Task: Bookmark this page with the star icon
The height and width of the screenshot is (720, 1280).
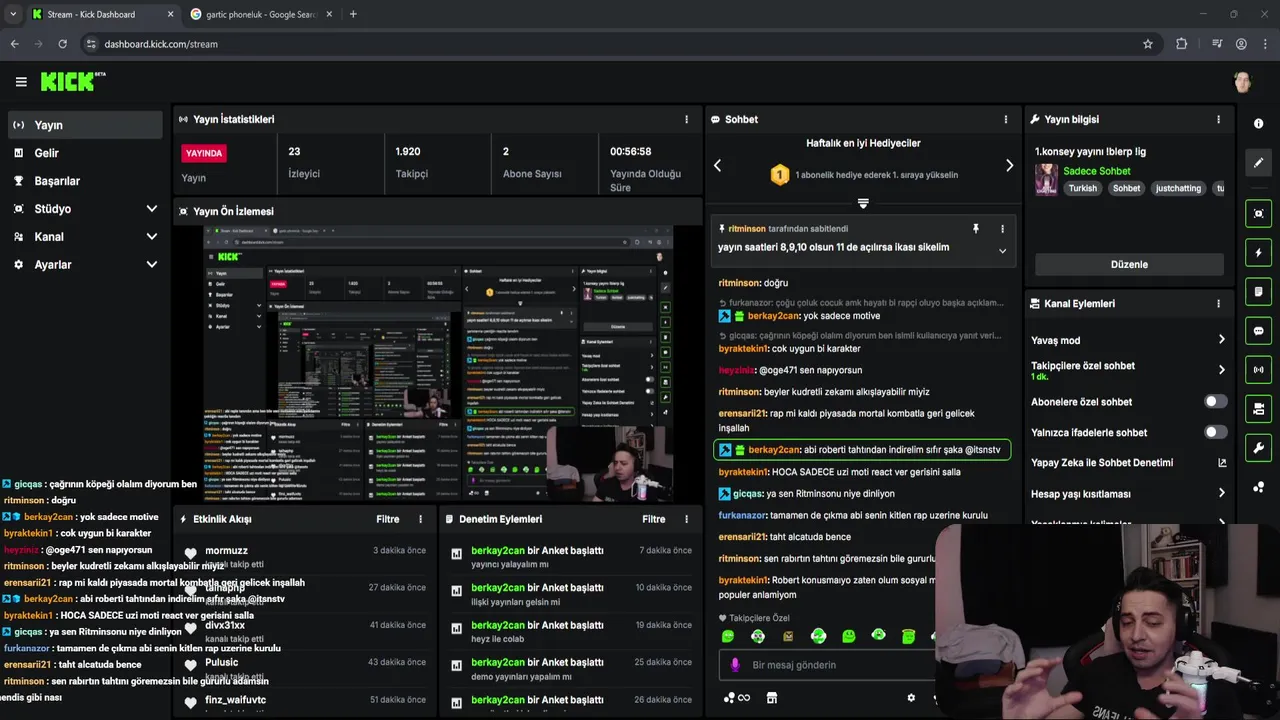Action: [1148, 44]
